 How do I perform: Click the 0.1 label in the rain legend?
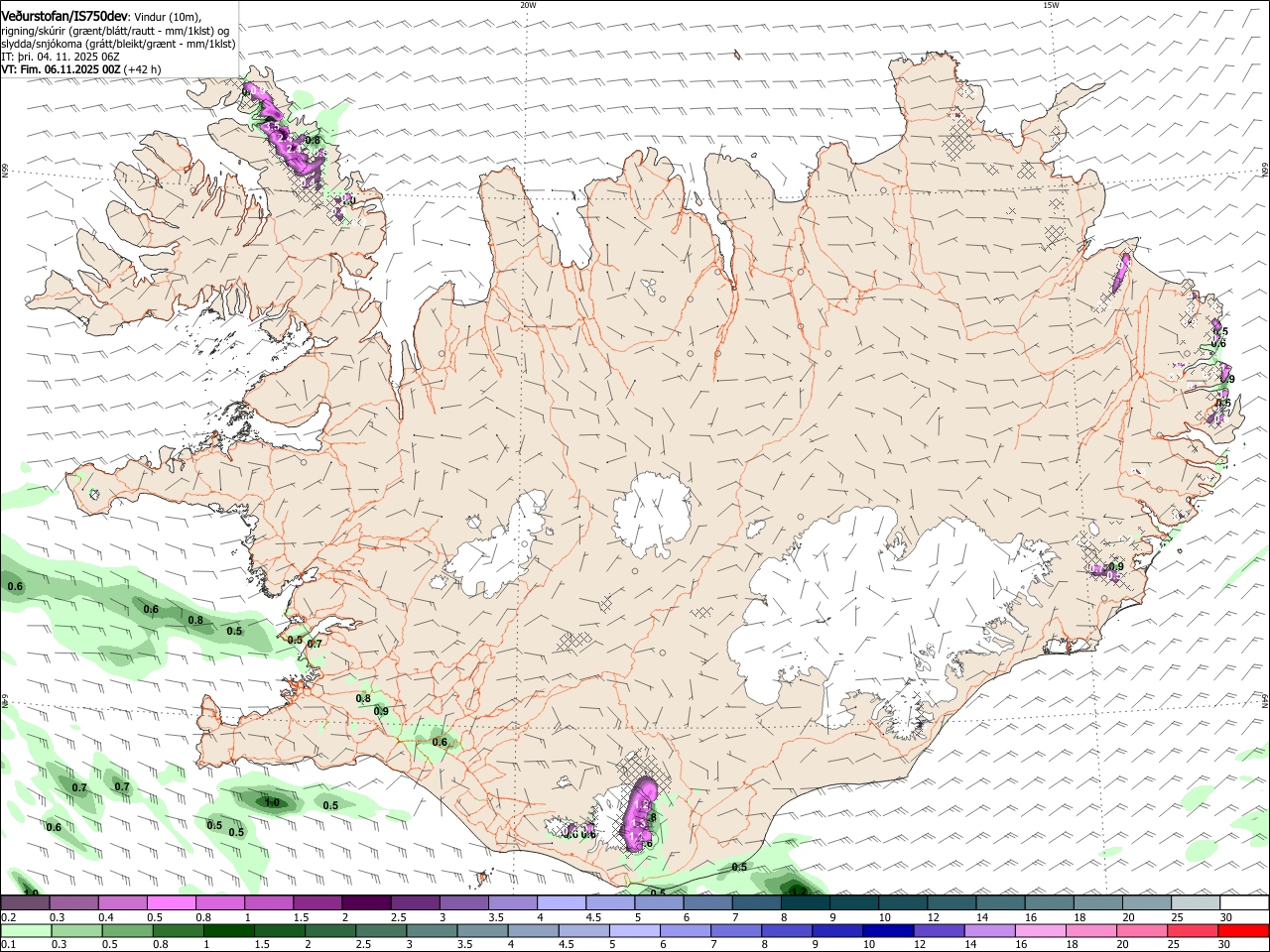(8, 945)
